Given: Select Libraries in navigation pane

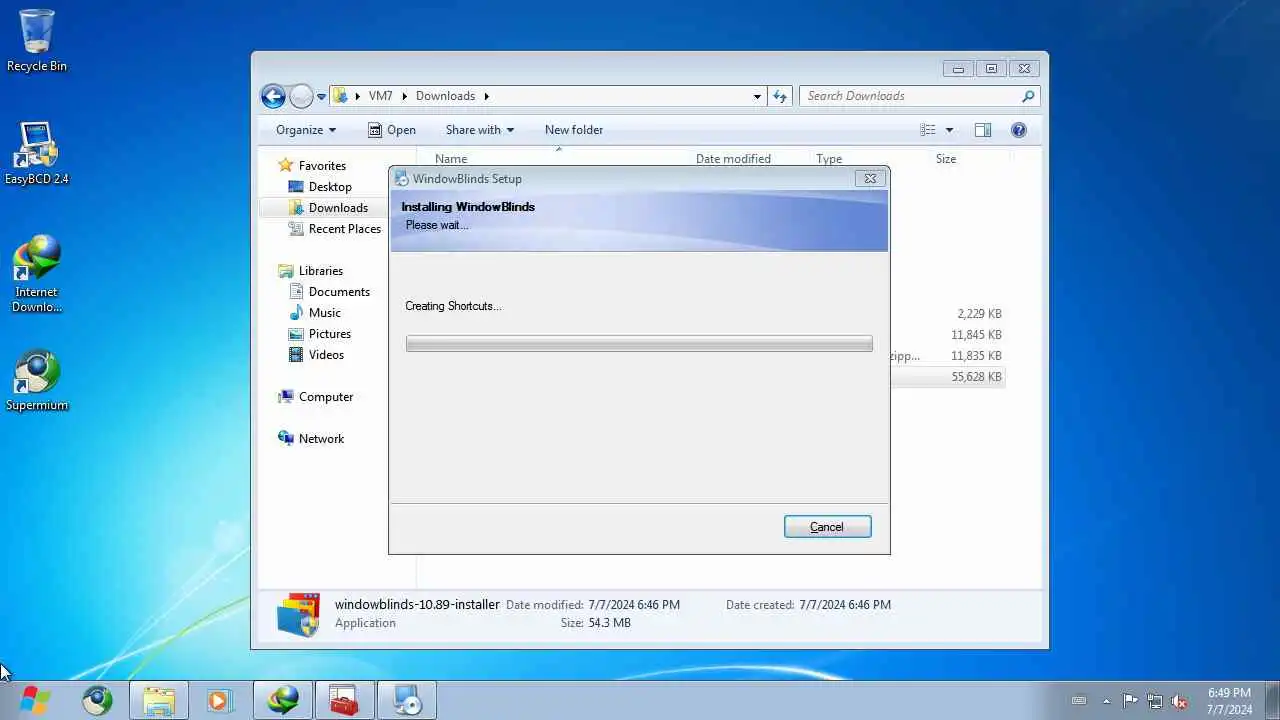Looking at the screenshot, I should (x=321, y=271).
